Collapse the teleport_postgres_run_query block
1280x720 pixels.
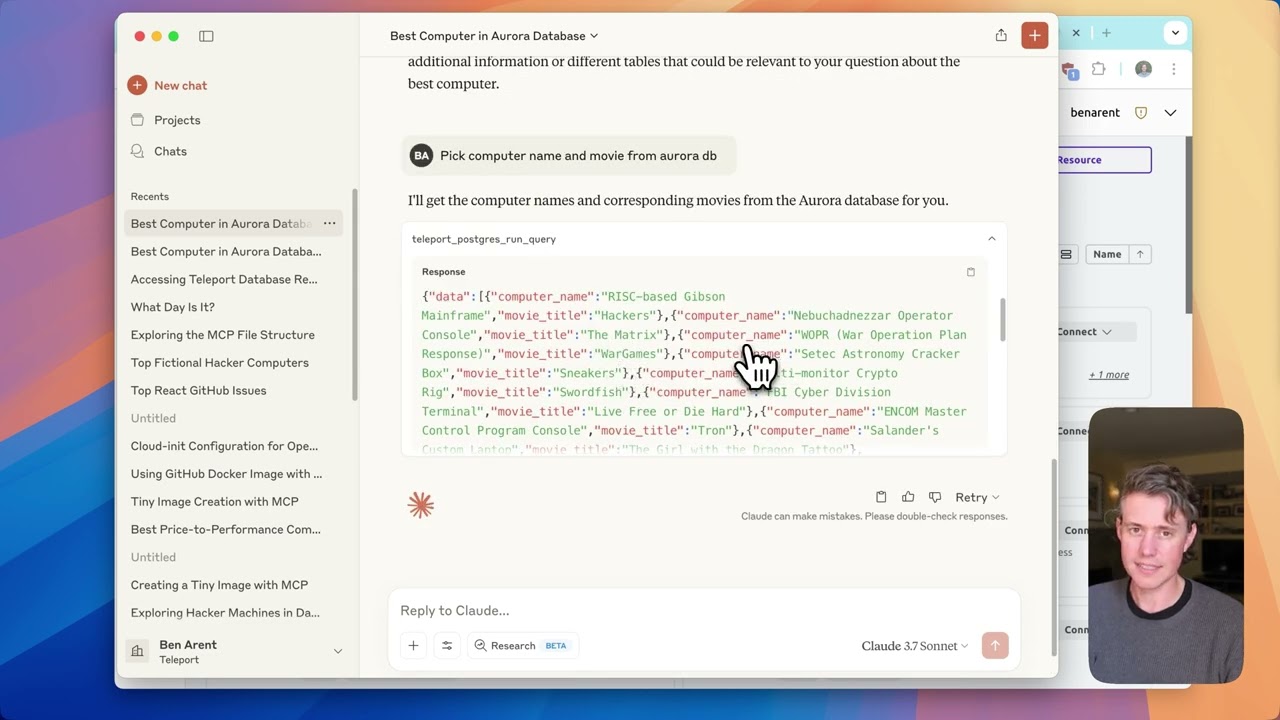click(992, 239)
